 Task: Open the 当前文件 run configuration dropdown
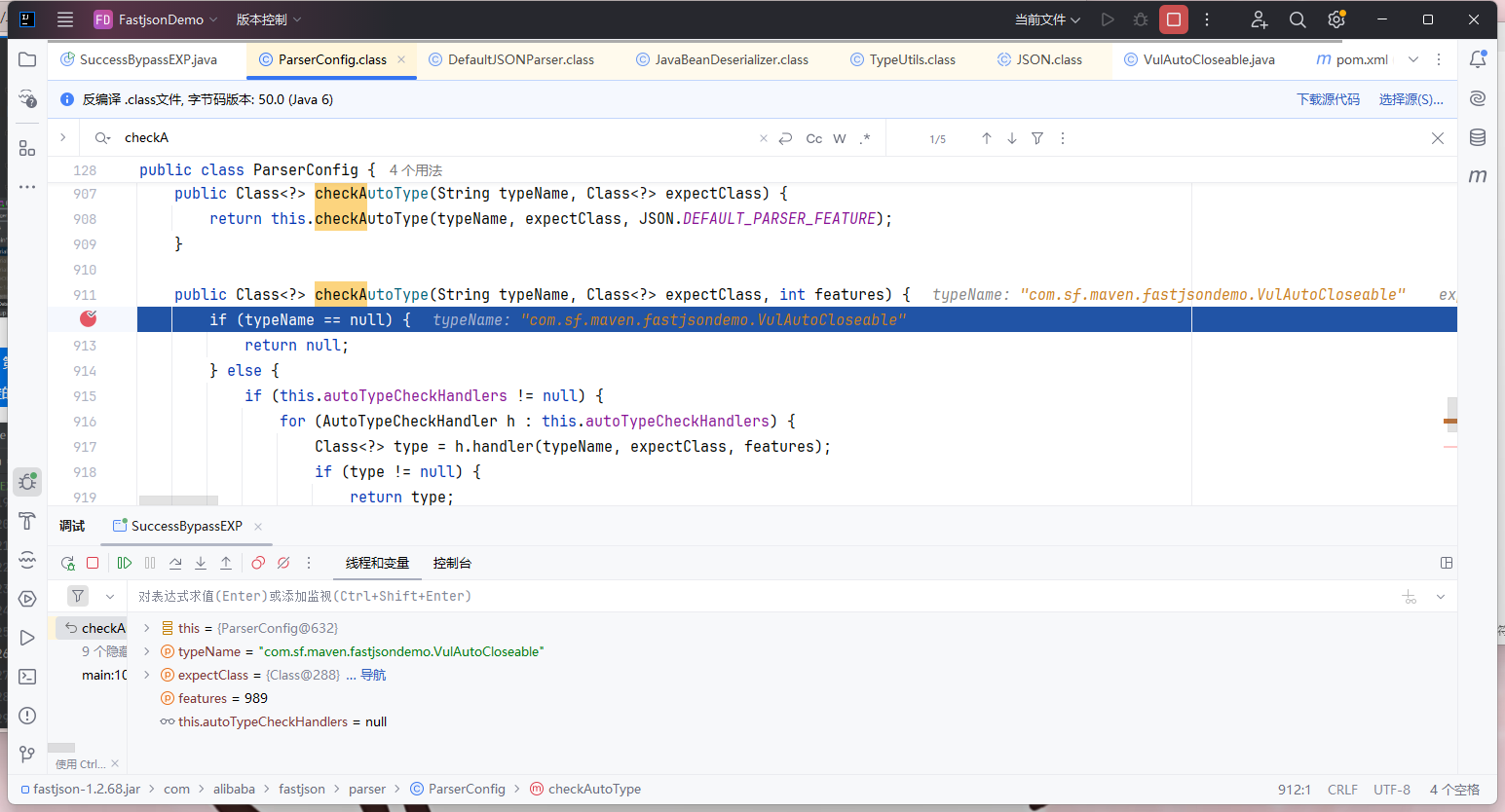1047,19
